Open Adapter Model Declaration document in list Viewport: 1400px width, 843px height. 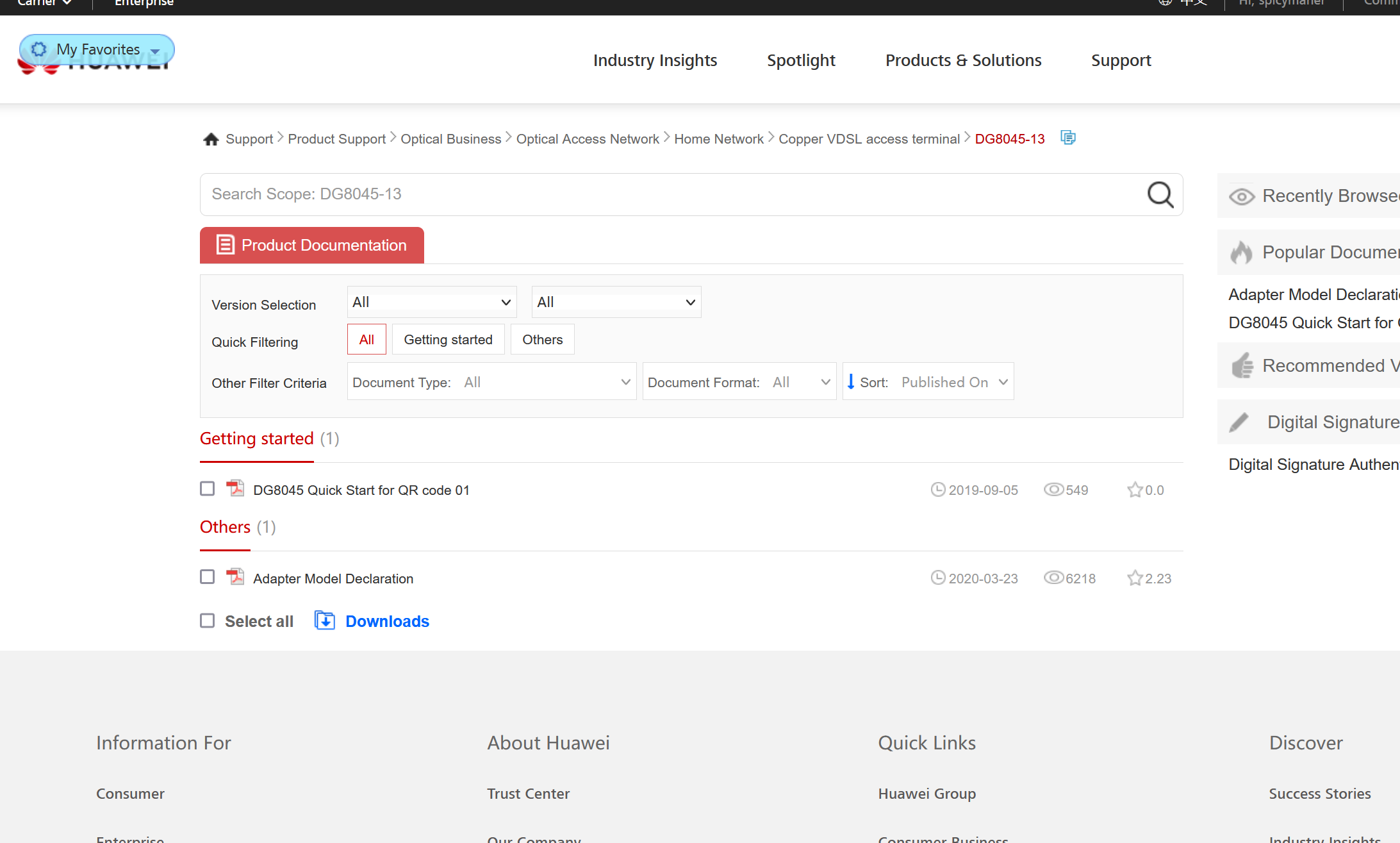[333, 578]
